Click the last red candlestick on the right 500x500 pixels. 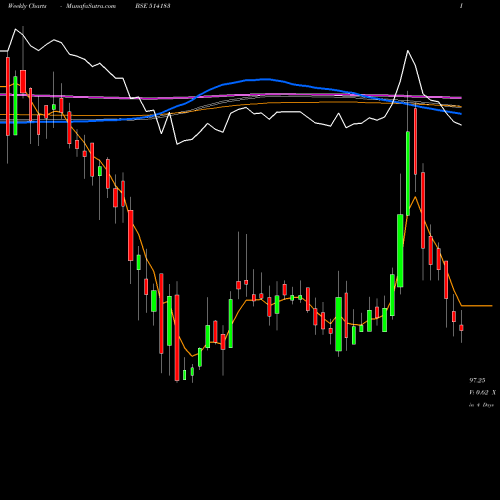point(461,328)
